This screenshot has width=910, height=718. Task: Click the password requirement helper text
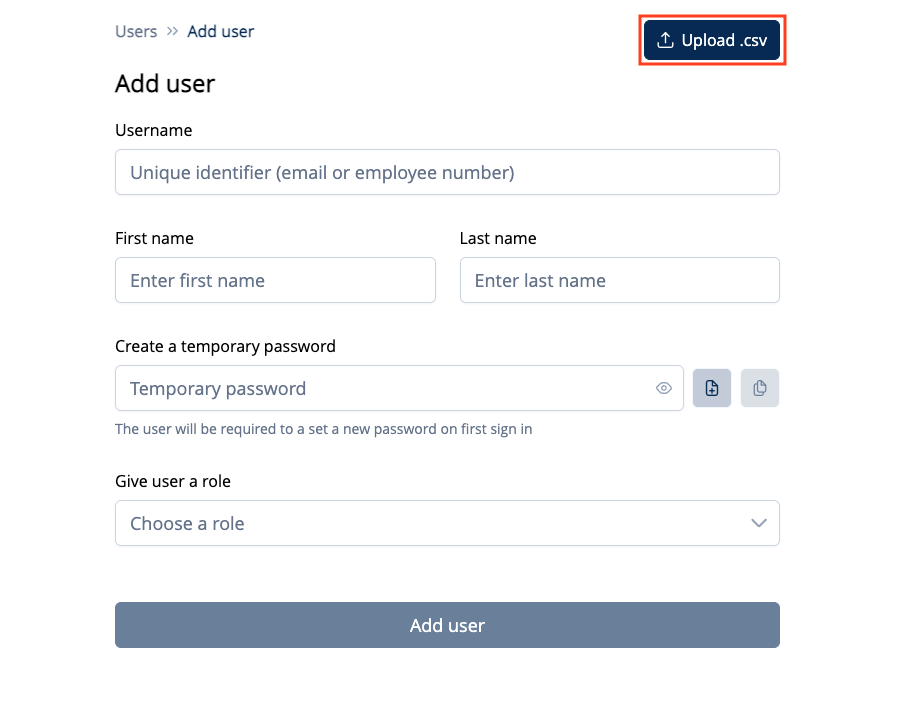323,428
